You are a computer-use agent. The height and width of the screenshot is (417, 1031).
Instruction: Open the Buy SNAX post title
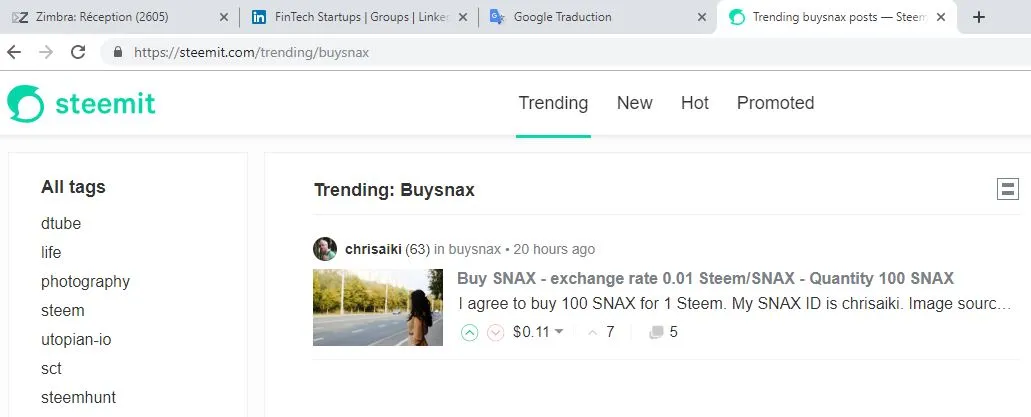click(x=705, y=278)
